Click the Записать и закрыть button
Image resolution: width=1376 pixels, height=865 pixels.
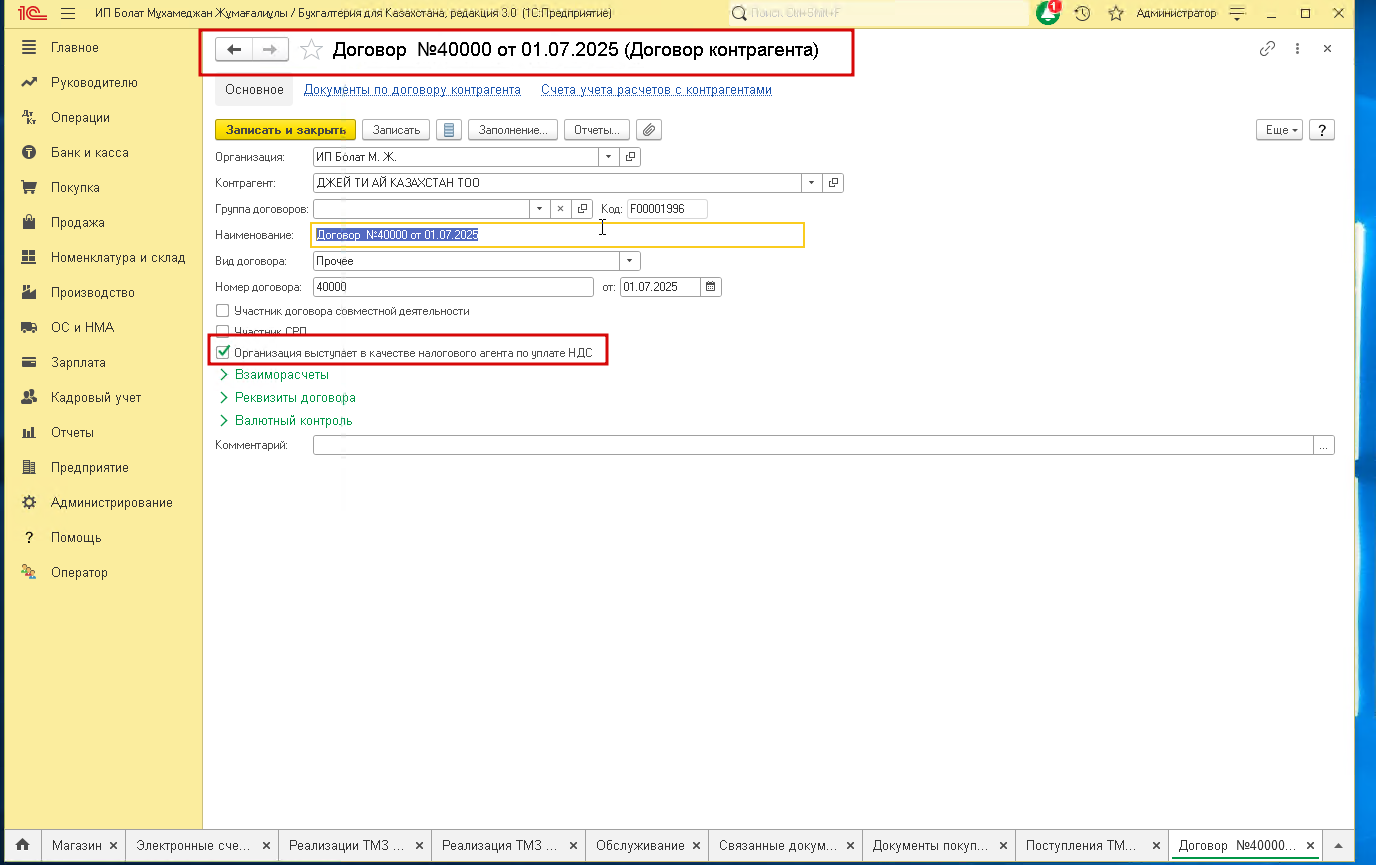286,130
